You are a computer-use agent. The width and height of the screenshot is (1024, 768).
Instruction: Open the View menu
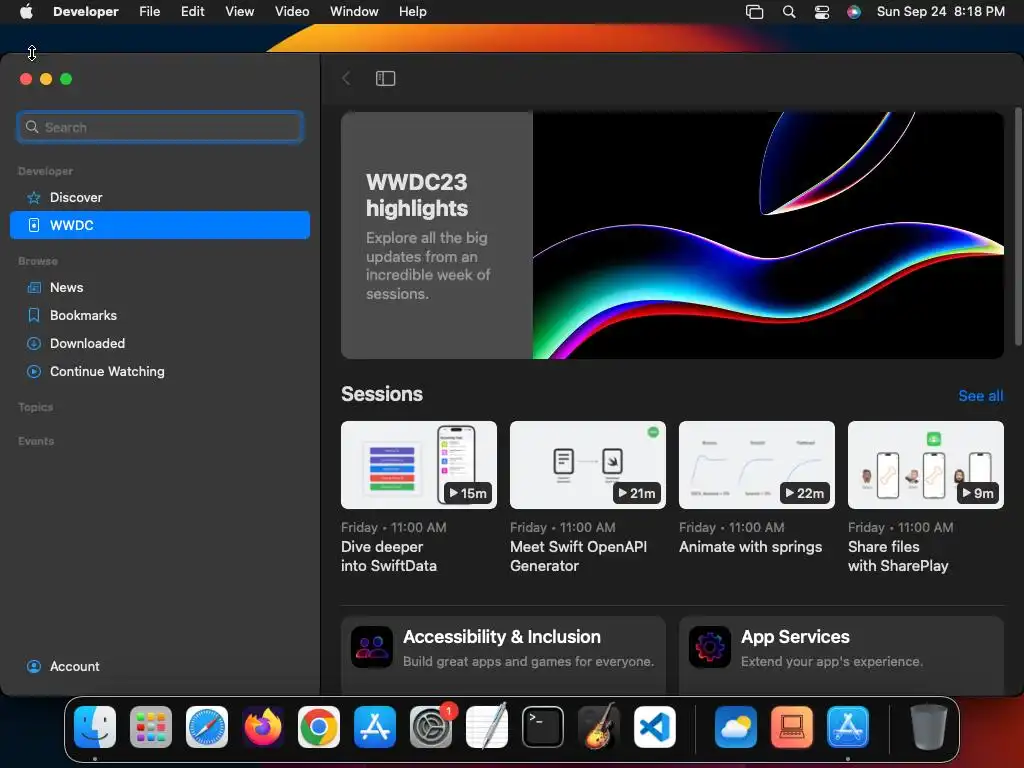[240, 11]
